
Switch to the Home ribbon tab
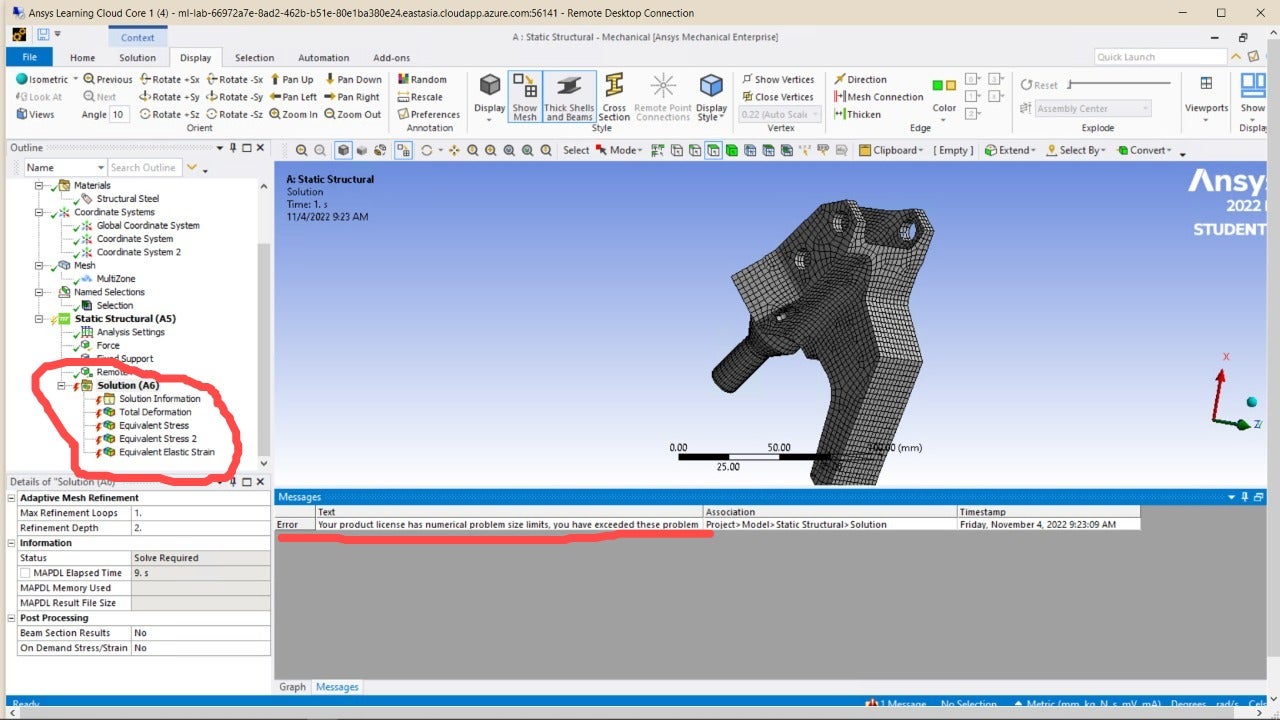click(83, 58)
